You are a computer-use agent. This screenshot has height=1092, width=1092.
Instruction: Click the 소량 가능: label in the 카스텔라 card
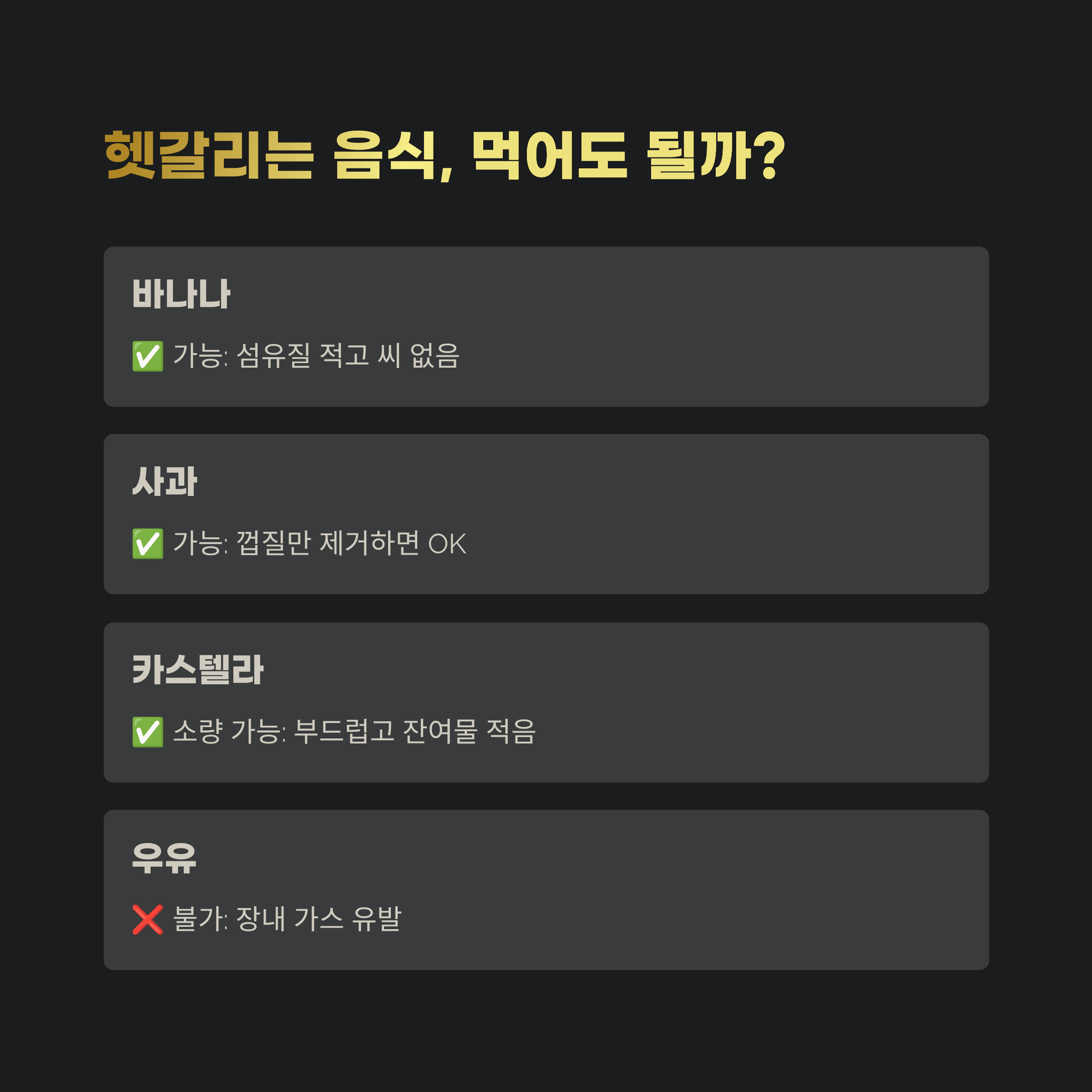229,731
